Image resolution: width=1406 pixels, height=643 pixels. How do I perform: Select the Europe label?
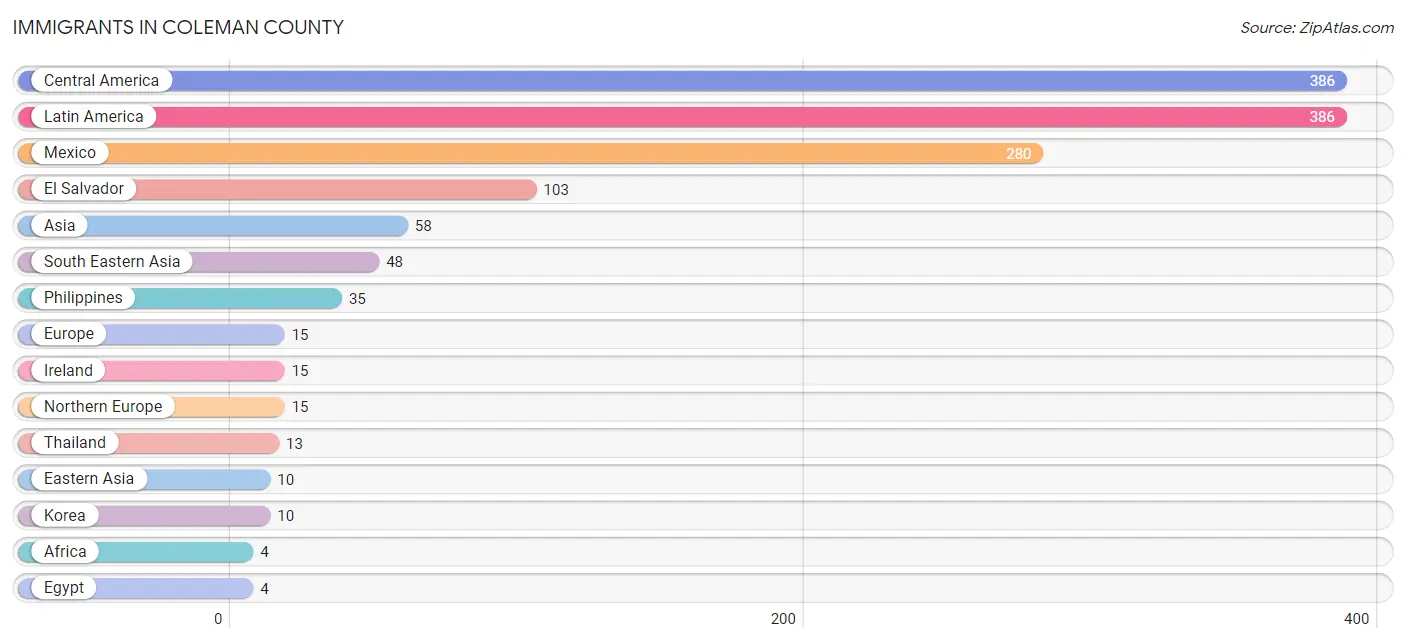(x=69, y=333)
